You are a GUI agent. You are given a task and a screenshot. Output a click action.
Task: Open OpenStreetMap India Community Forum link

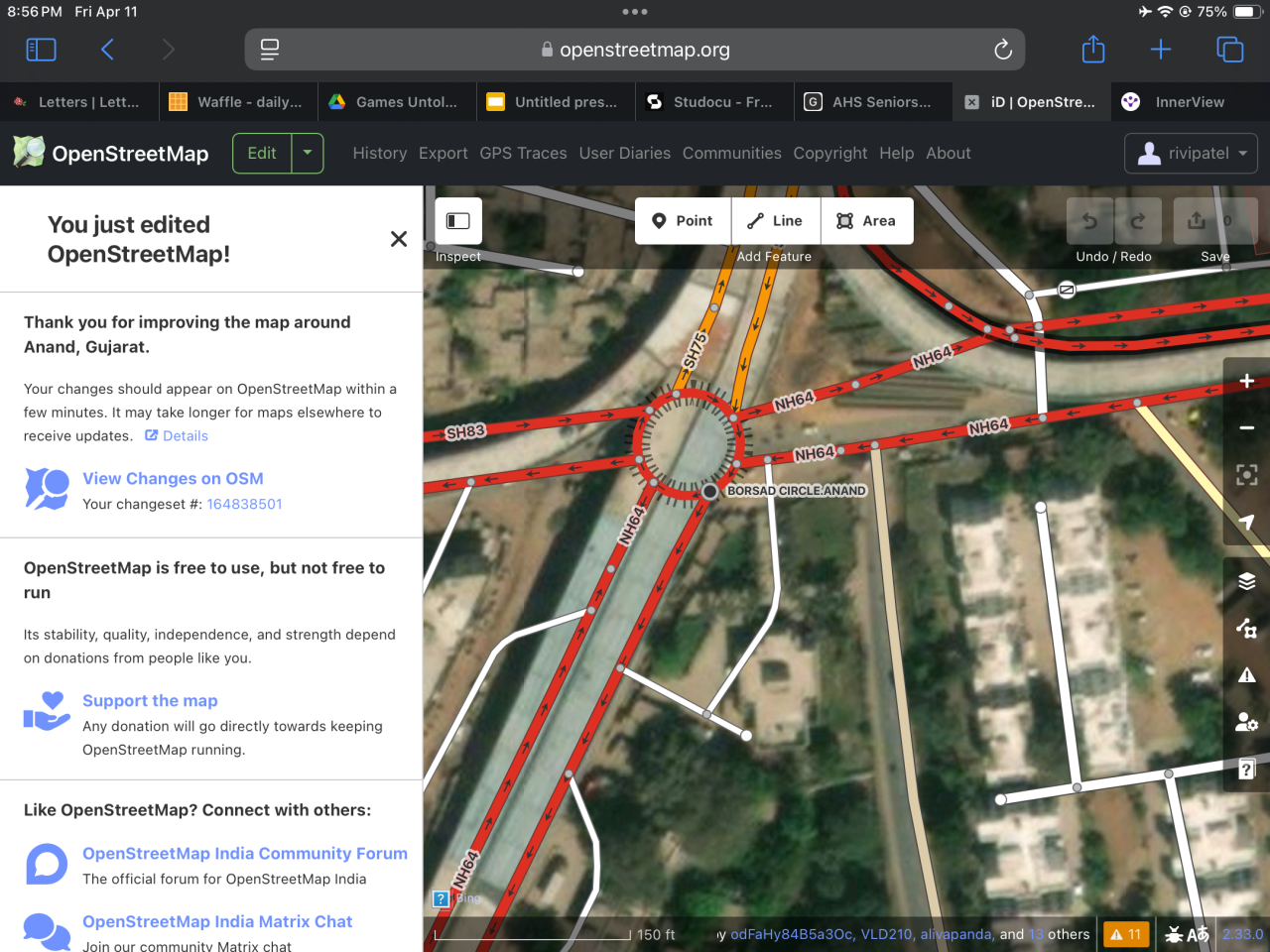click(245, 854)
